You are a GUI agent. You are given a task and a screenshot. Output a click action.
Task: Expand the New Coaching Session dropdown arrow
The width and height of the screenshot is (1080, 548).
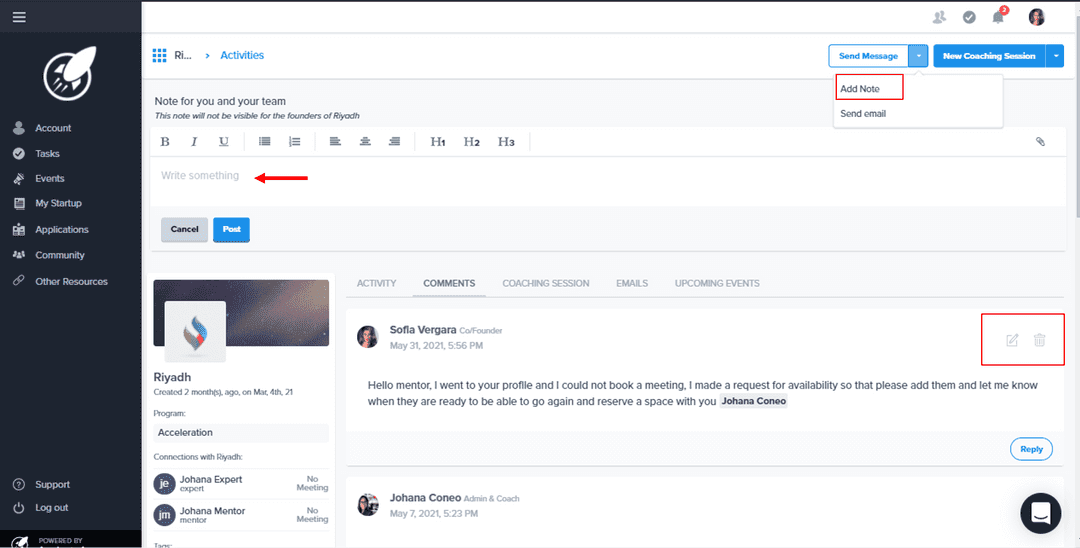click(x=1055, y=56)
